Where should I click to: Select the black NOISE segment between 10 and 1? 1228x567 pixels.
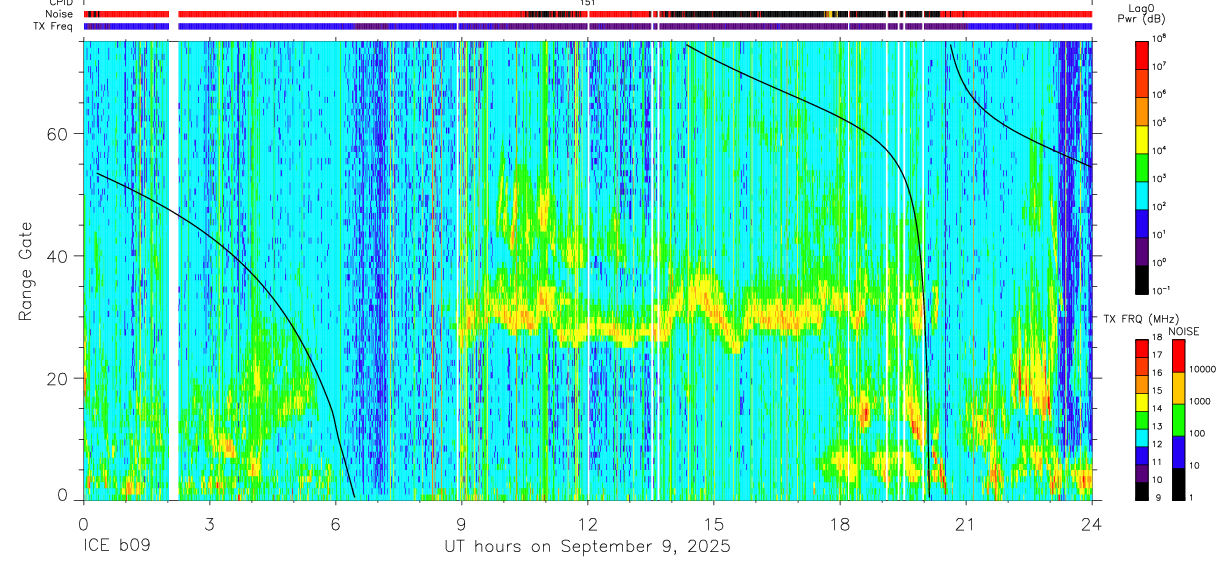1178,483
